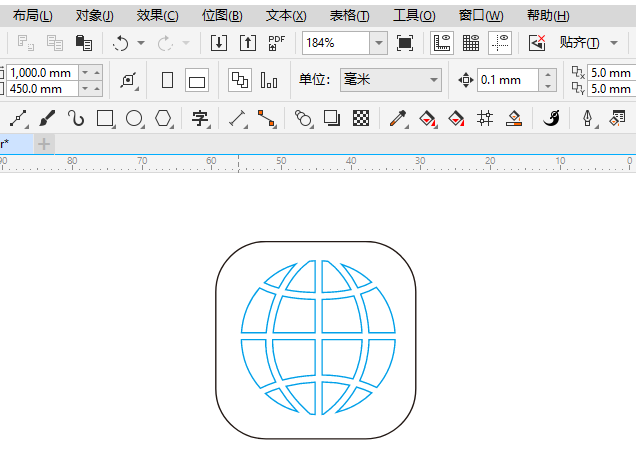
Task: Toggle the Show Rulers button
Action: pyautogui.click(x=442, y=43)
